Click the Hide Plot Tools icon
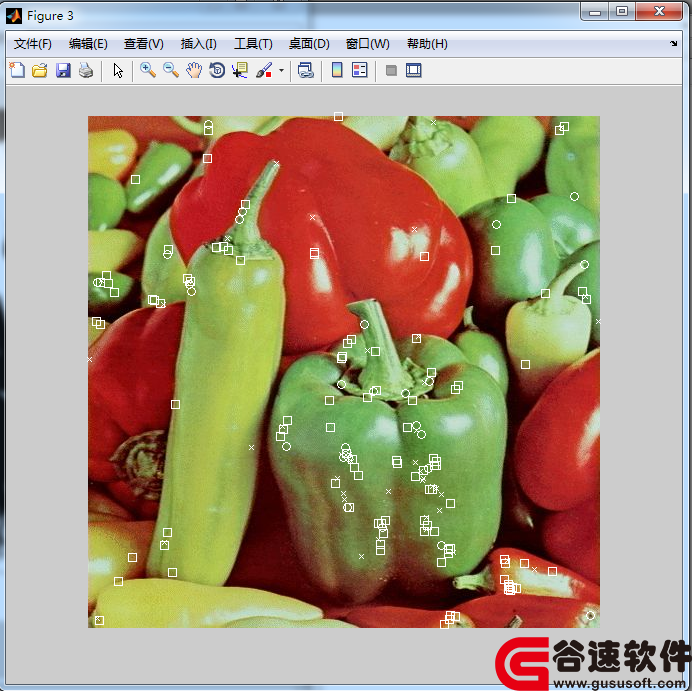The image size is (692, 691). pyautogui.click(x=391, y=70)
